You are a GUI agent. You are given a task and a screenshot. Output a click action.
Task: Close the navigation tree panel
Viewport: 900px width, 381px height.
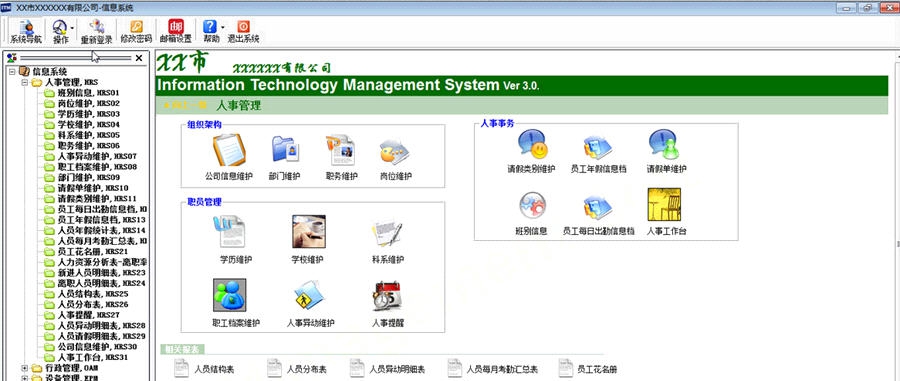coord(139,58)
